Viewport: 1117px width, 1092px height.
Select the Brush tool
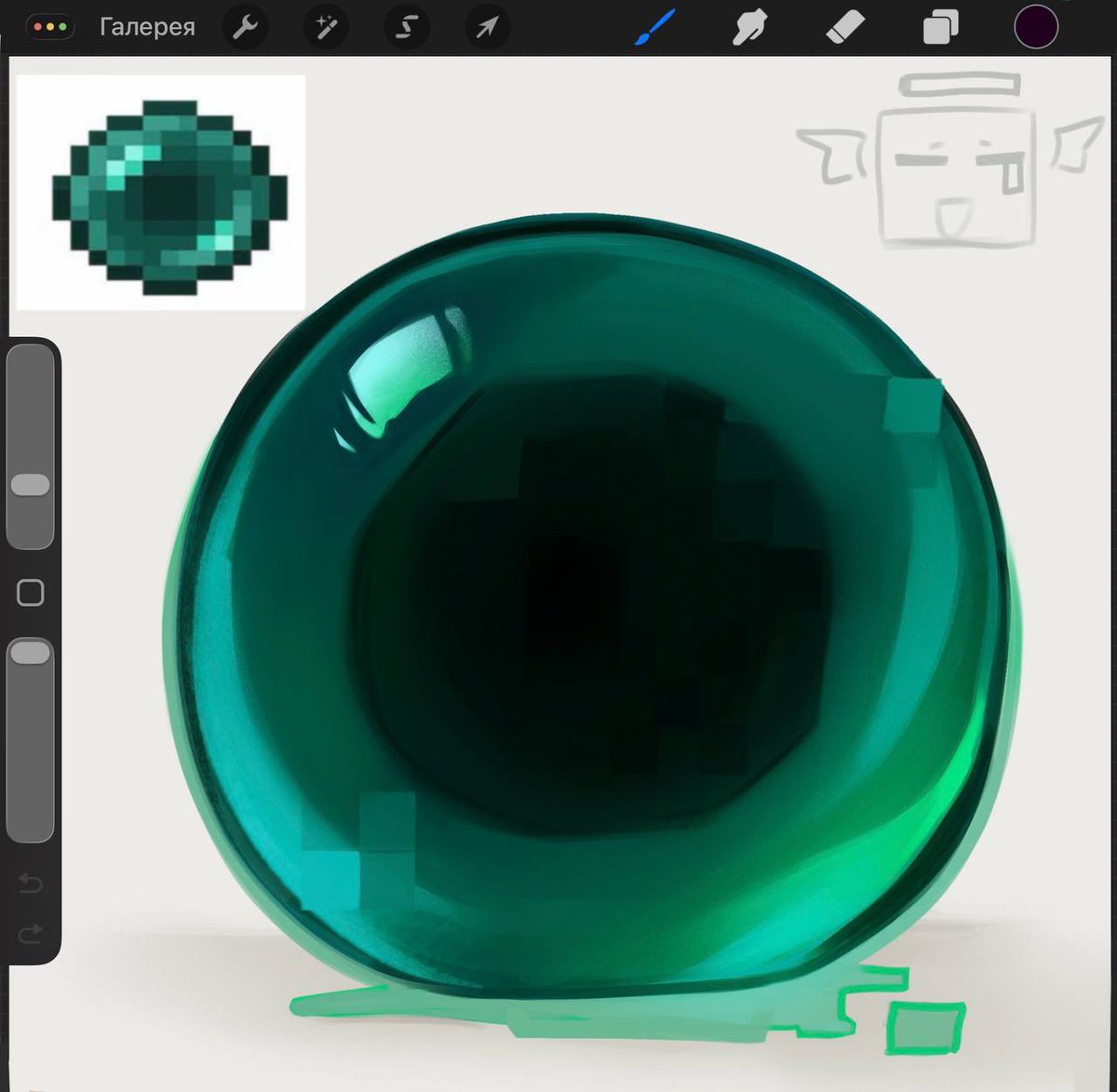(654, 27)
